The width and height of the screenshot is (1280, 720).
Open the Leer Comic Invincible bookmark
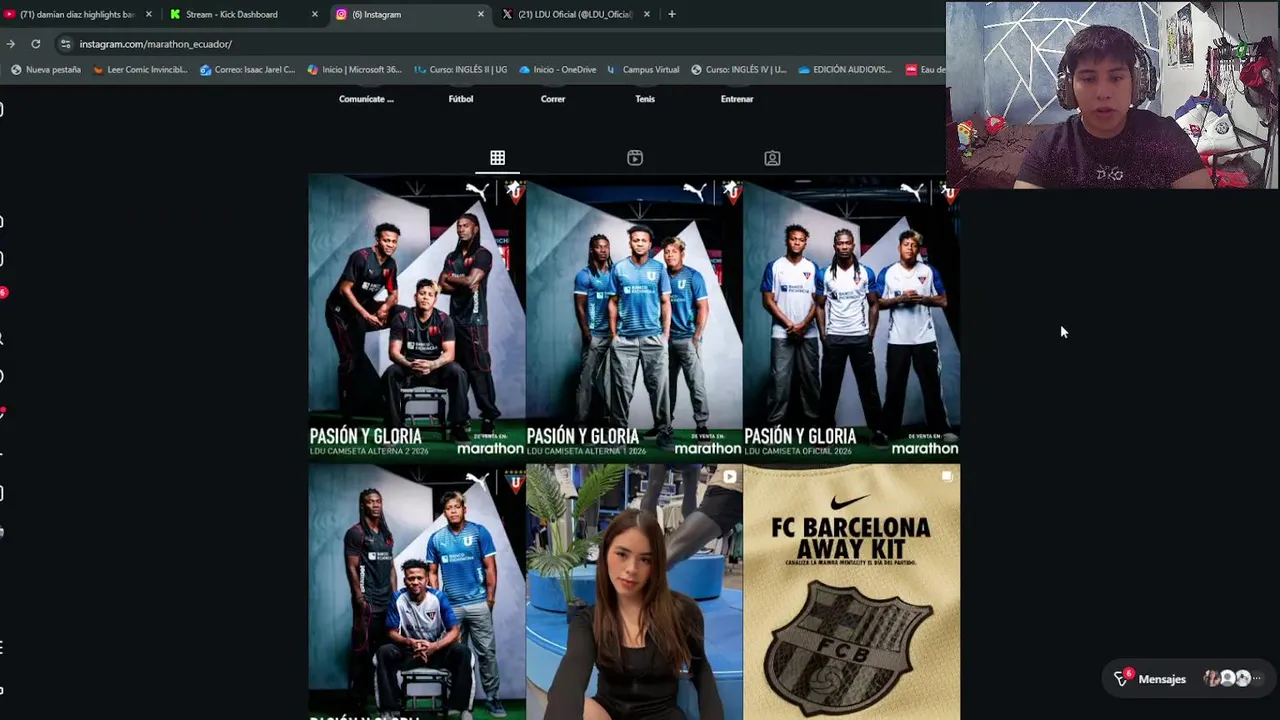click(x=139, y=70)
